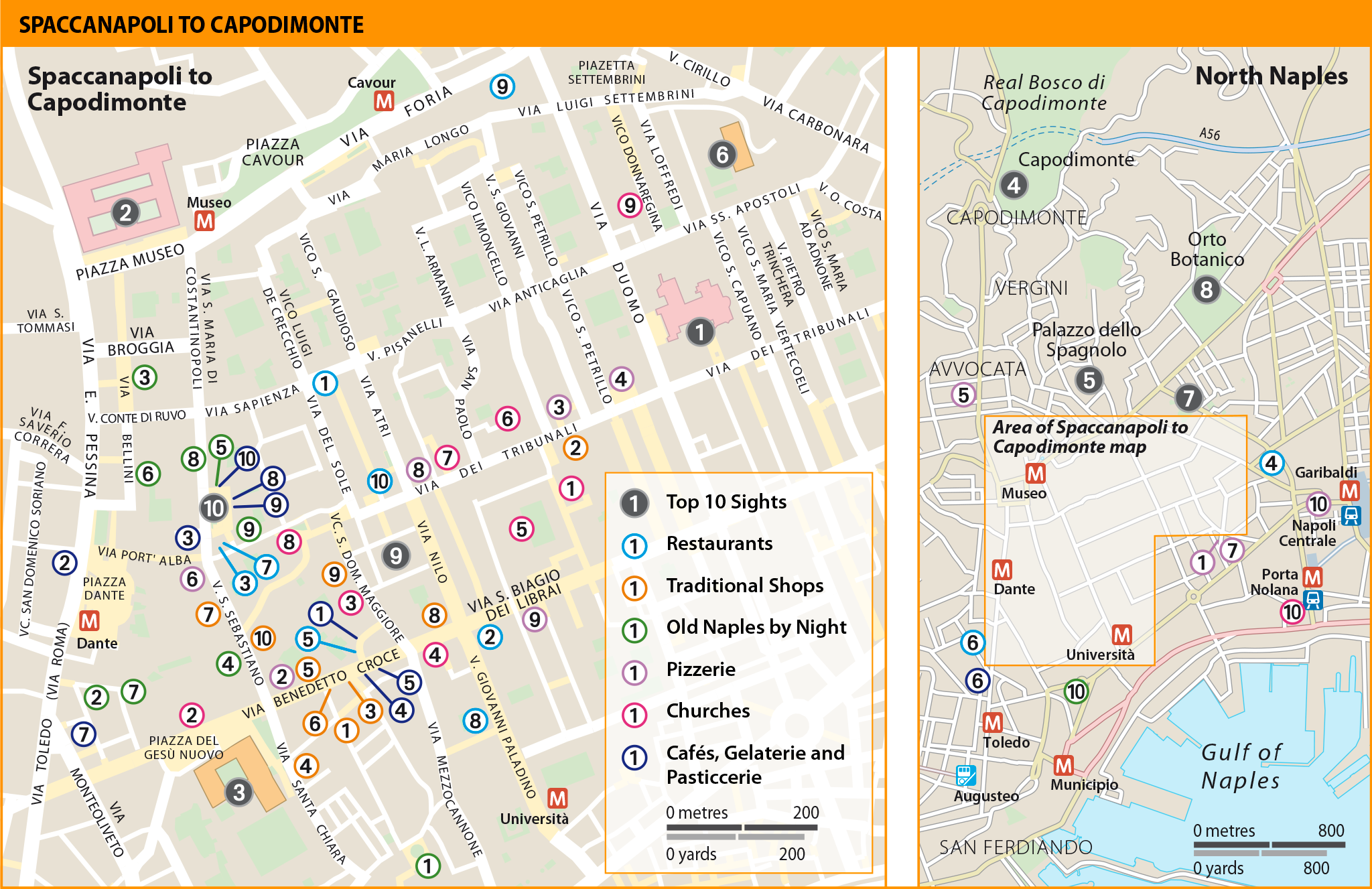Click the 'PIAZZA DANTE' label
The width and height of the screenshot is (1372, 889).
coord(104,588)
